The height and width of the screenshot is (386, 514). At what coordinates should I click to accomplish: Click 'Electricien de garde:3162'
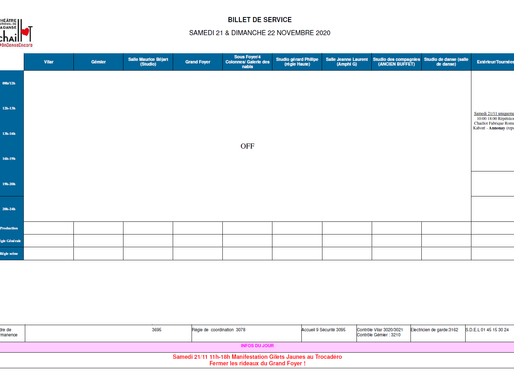point(435,330)
